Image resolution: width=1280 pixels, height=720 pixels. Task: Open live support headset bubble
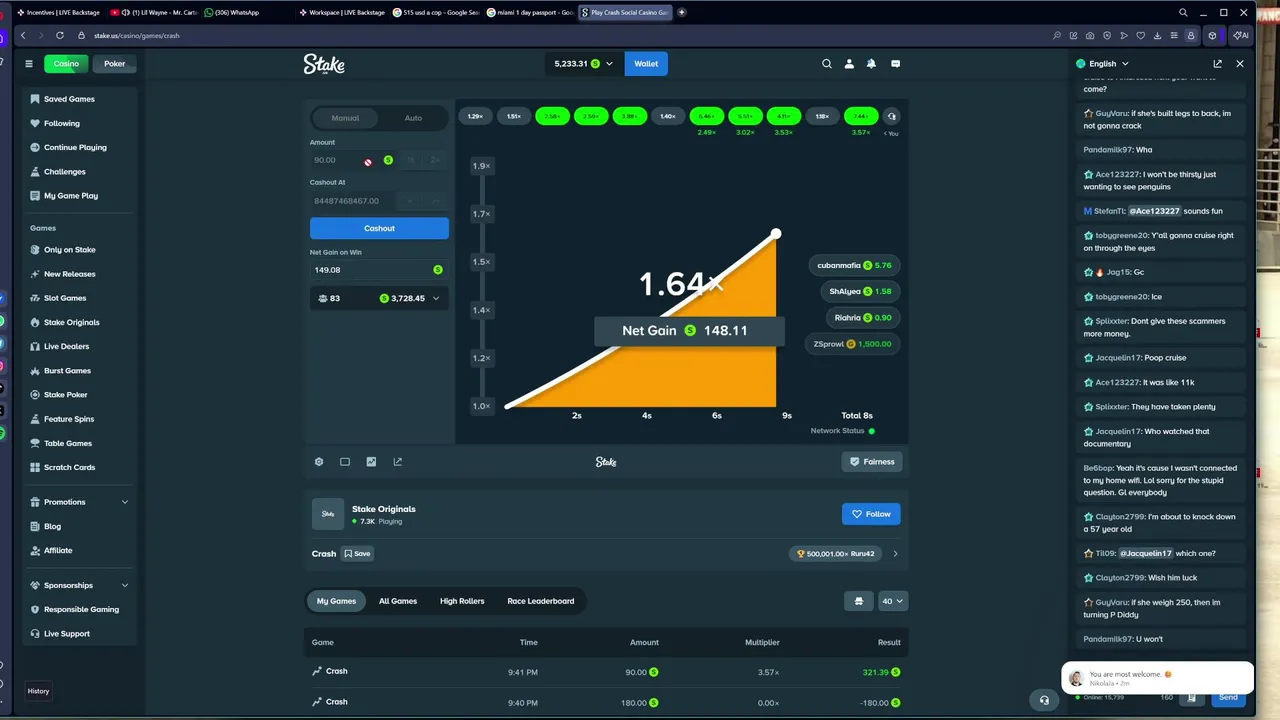[1044, 700]
